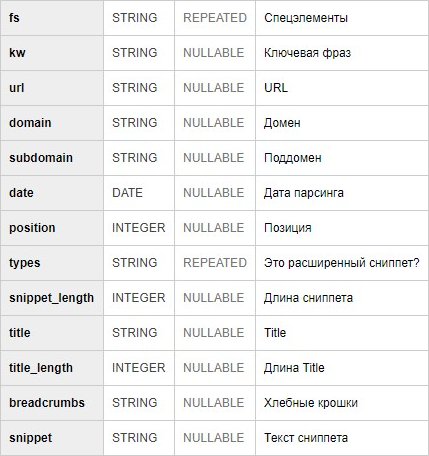Click the breadcrumbs field name
The image size is (429, 456).
pos(47,403)
